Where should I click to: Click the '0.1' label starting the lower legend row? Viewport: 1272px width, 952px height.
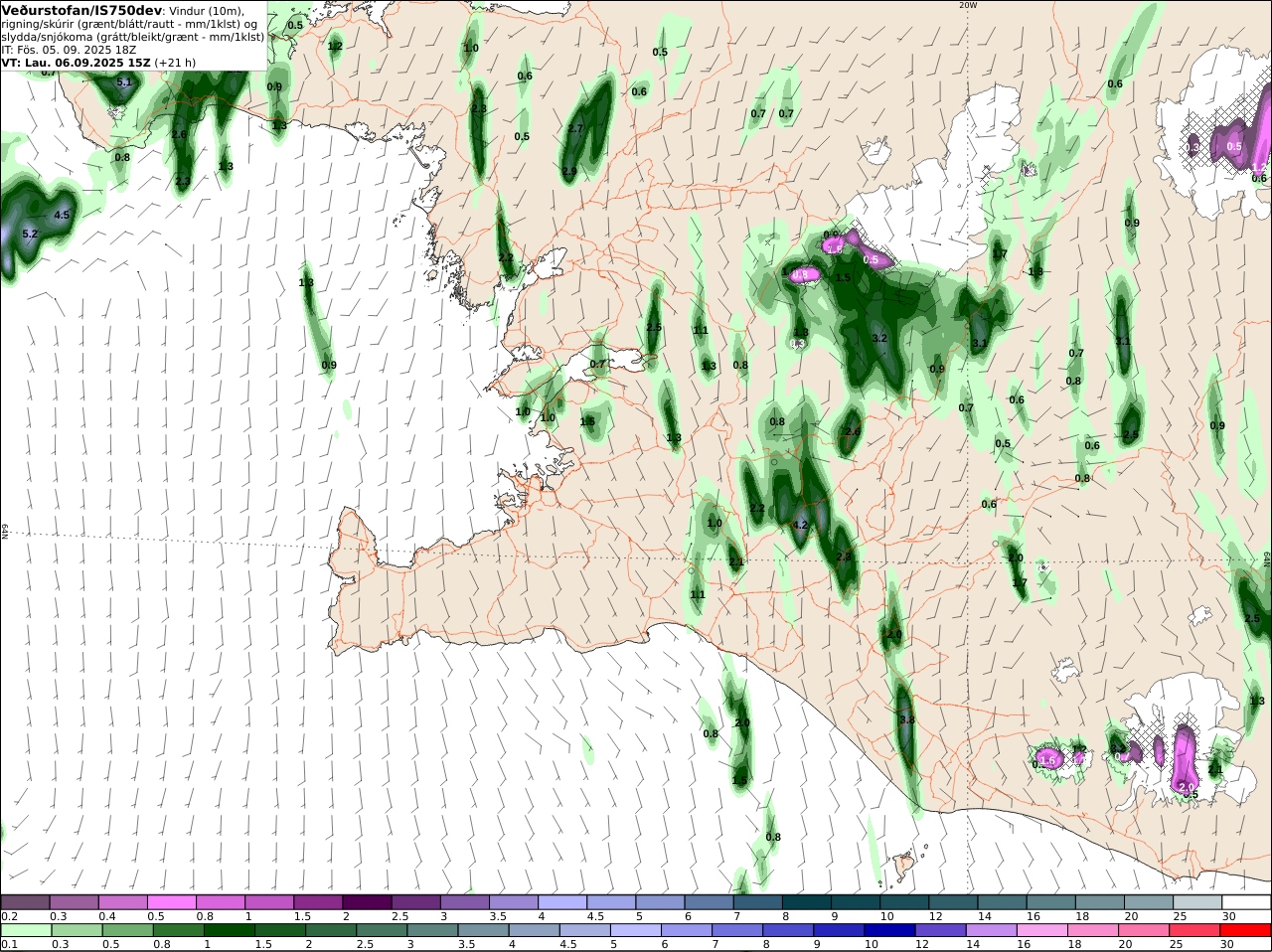tap(9, 944)
